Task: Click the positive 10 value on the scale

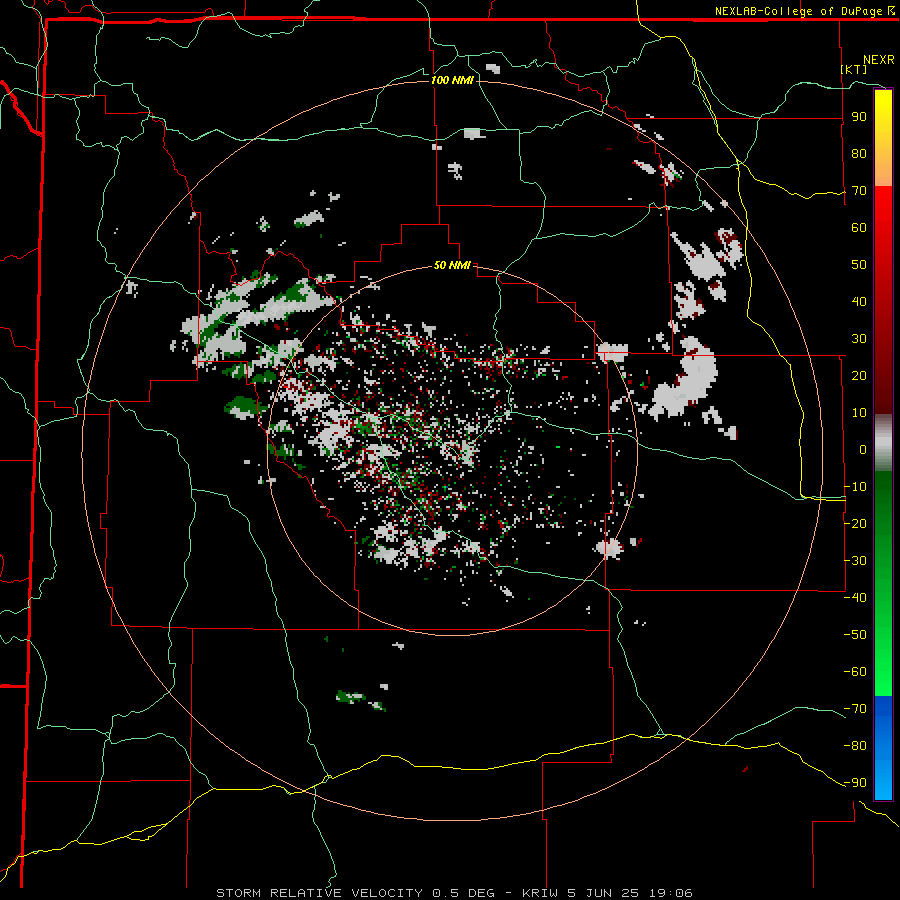Action: pyautogui.click(x=859, y=413)
